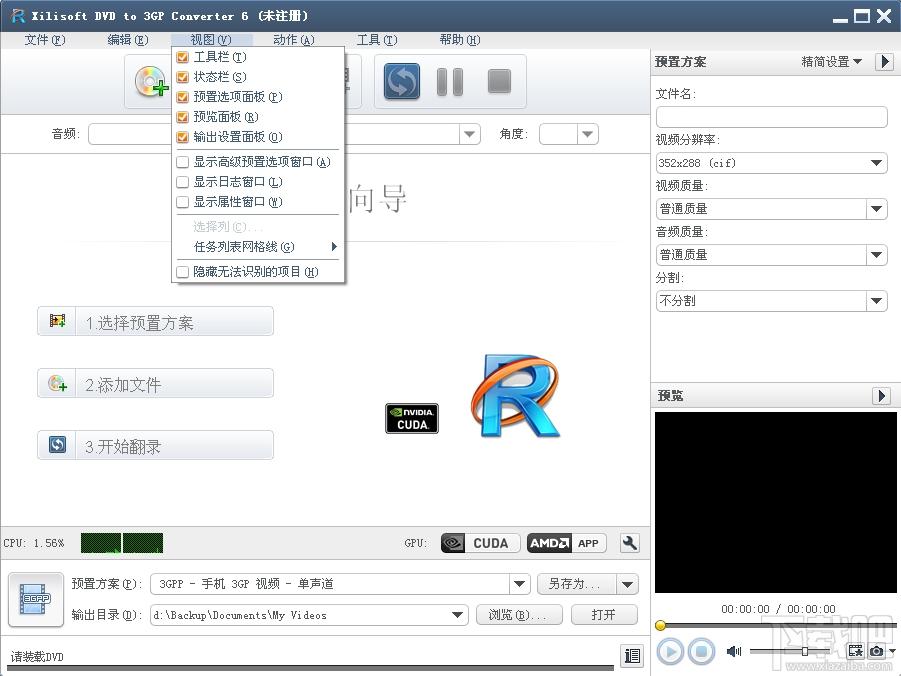Open the 帮助 (H) menu
This screenshot has width=901, height=676.
click(x=460, y=40)
